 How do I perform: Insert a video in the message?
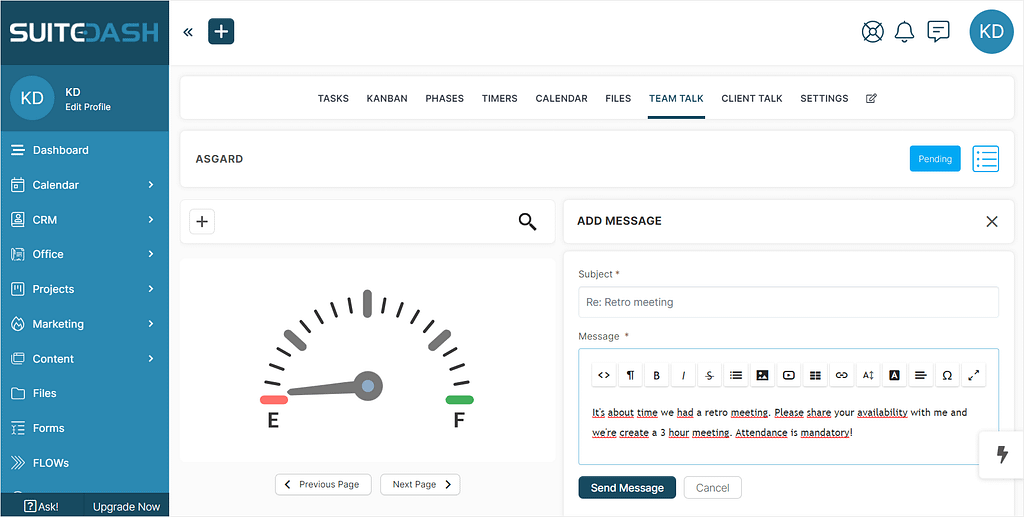point(789,375)
